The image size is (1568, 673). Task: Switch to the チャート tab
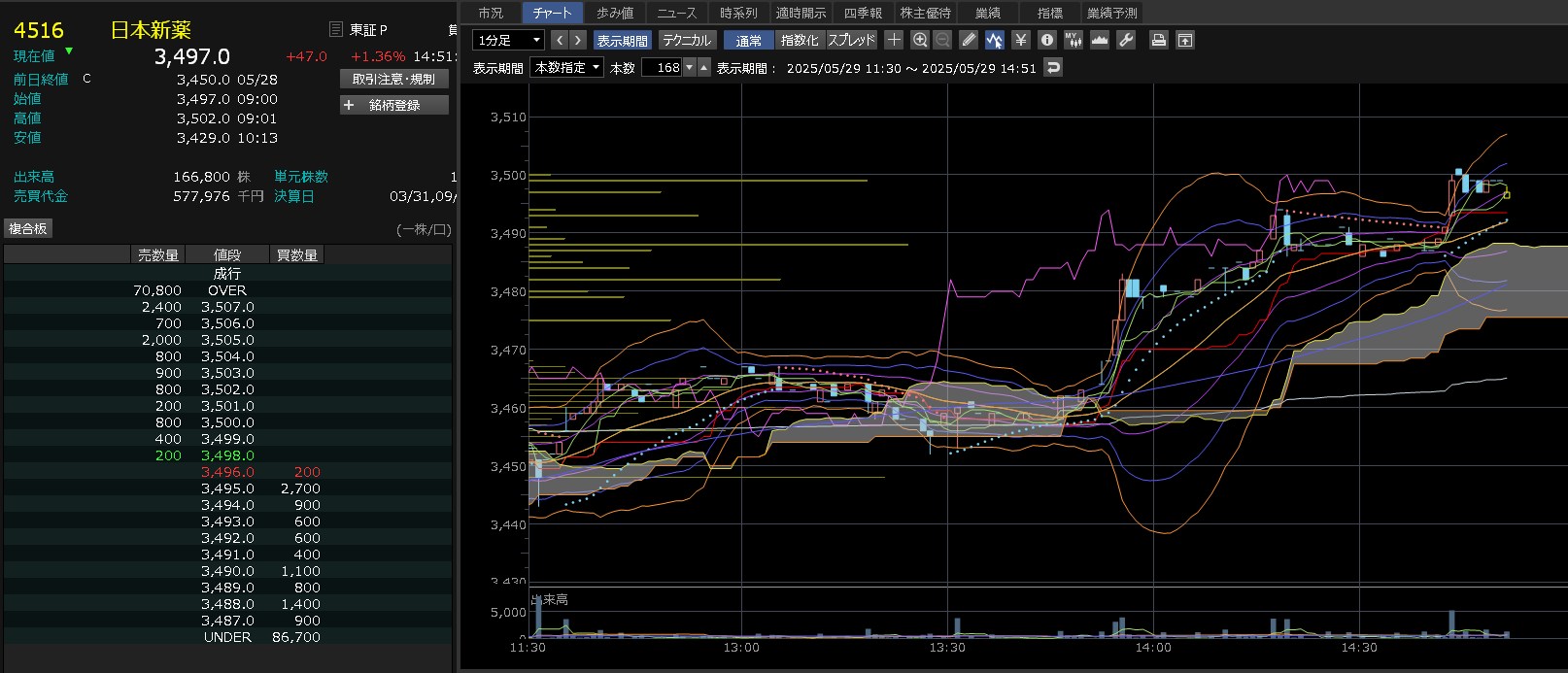(552, 13)
